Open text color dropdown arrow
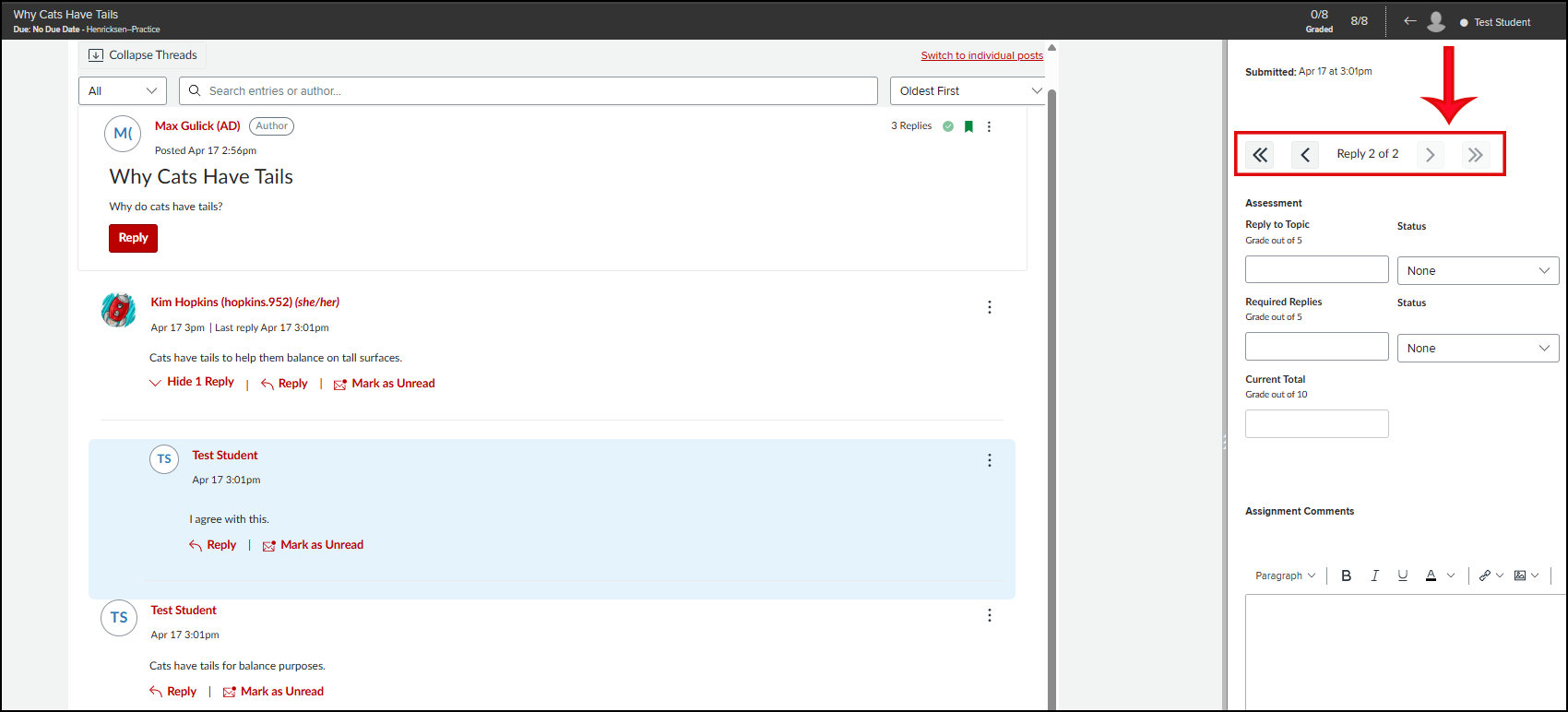 click(1451, 576)
